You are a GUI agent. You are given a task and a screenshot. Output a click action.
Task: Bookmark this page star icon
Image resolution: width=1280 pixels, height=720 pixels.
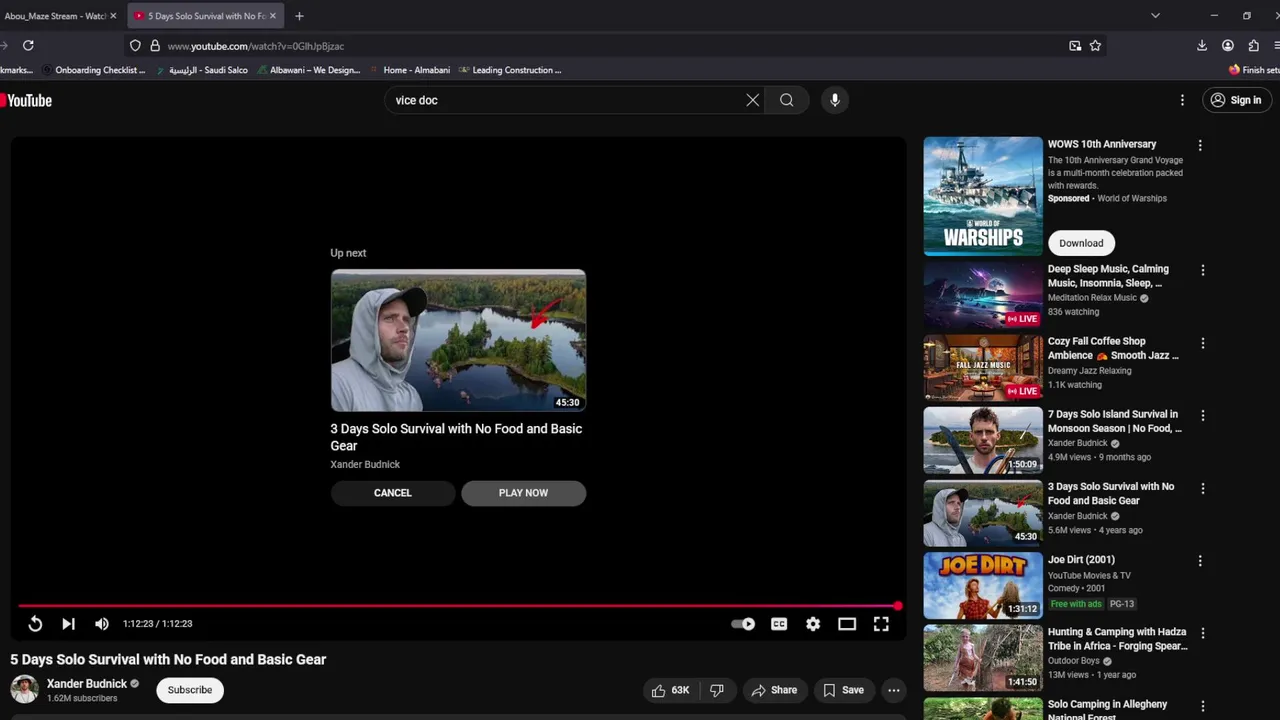tap(1095, 45)
